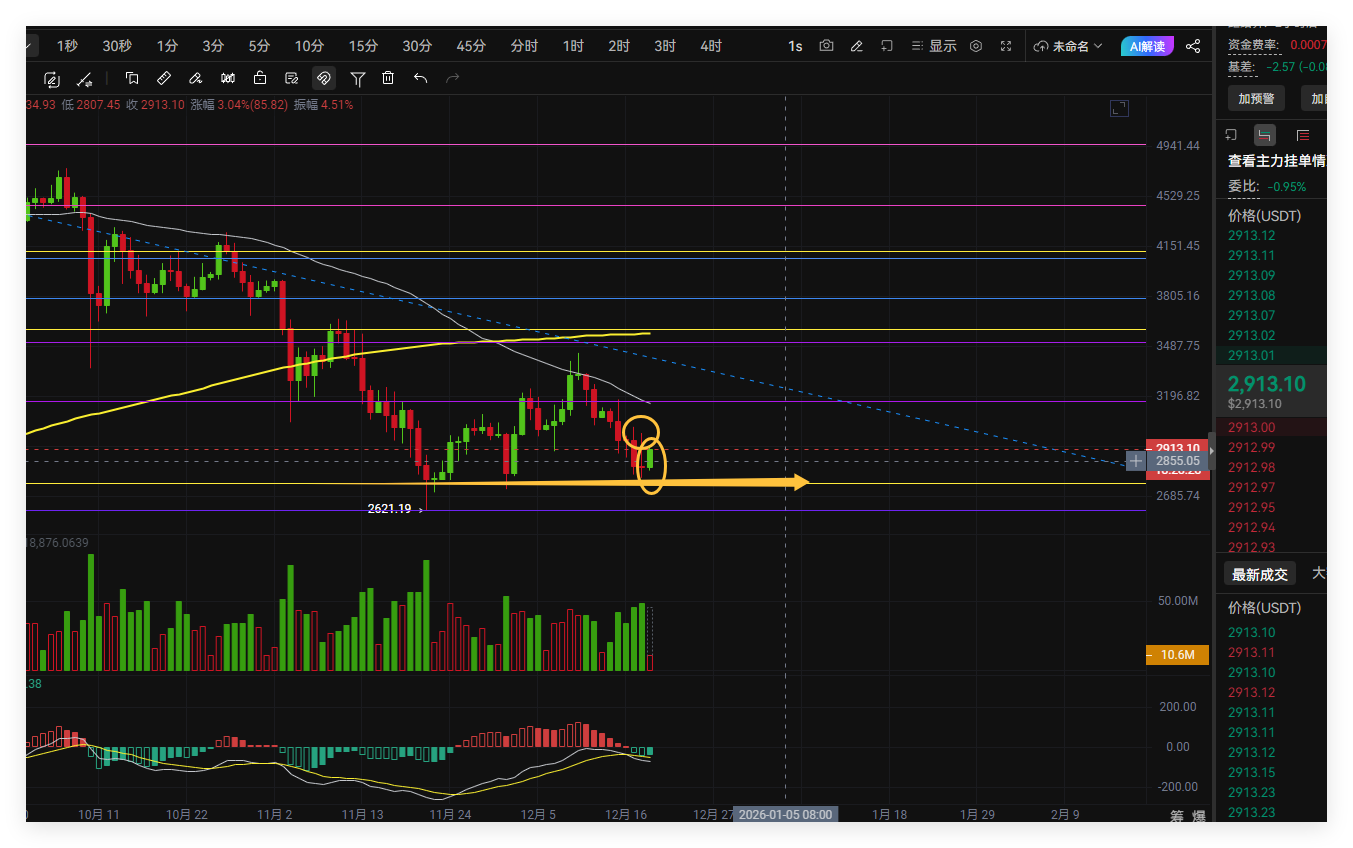Open the hexagon chart settings icon
1353x848 pixels.
976,46
